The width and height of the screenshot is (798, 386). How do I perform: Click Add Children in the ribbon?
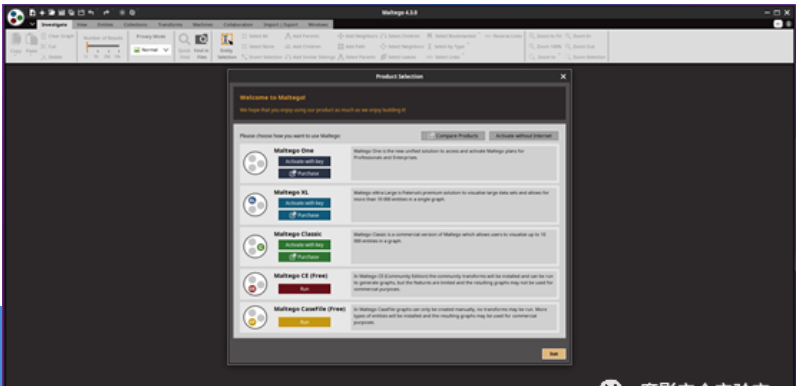pyautogui.click(x=303, y=46)
